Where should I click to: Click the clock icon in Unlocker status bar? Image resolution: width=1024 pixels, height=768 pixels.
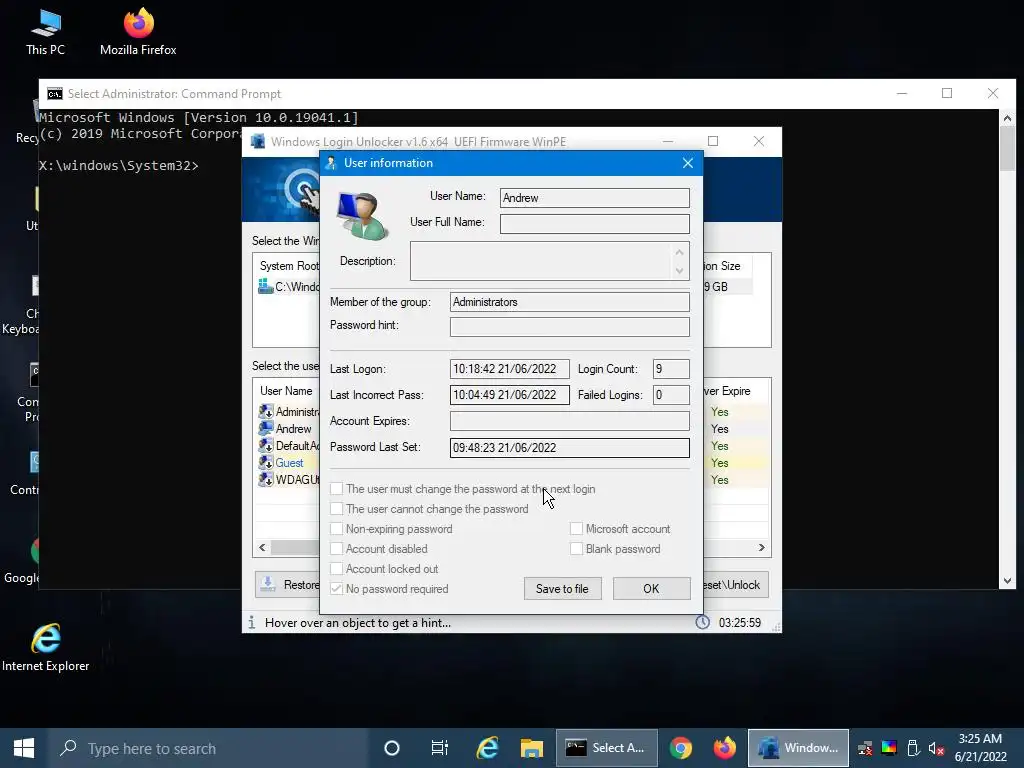pos(702,622)
